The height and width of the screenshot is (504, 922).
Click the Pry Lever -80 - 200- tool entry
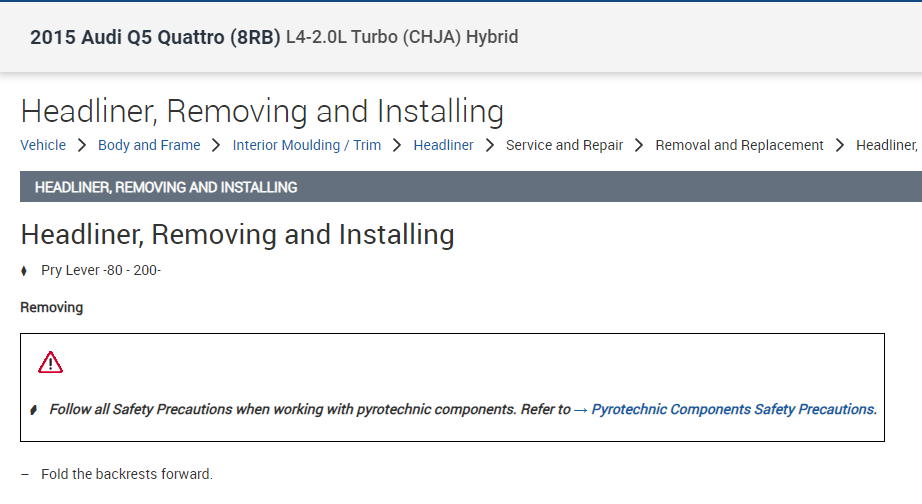pos(101,270)
